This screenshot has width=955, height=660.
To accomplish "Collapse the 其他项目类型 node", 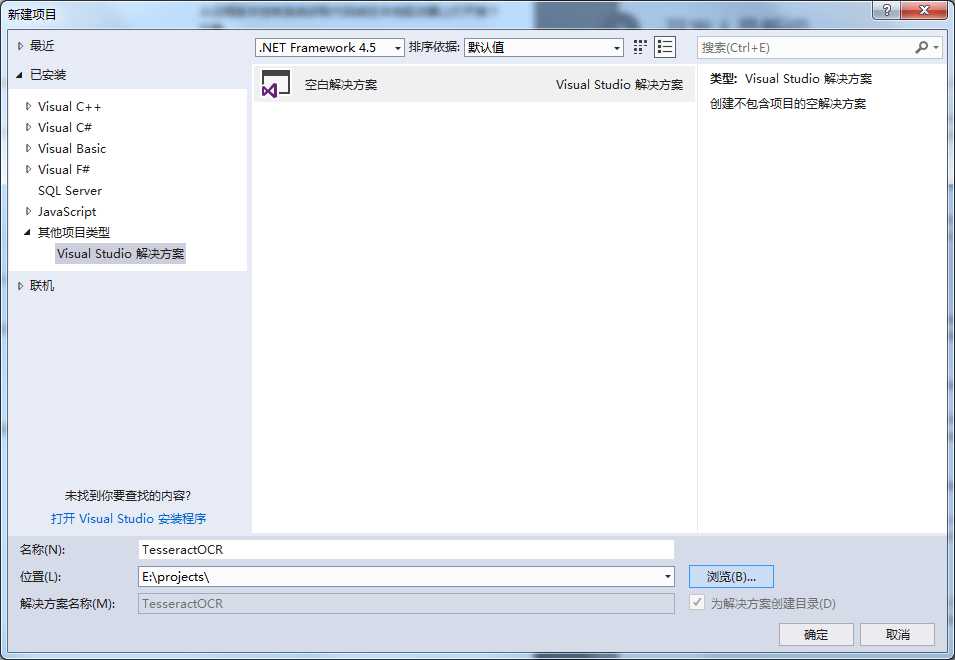I will coord(27,232).
